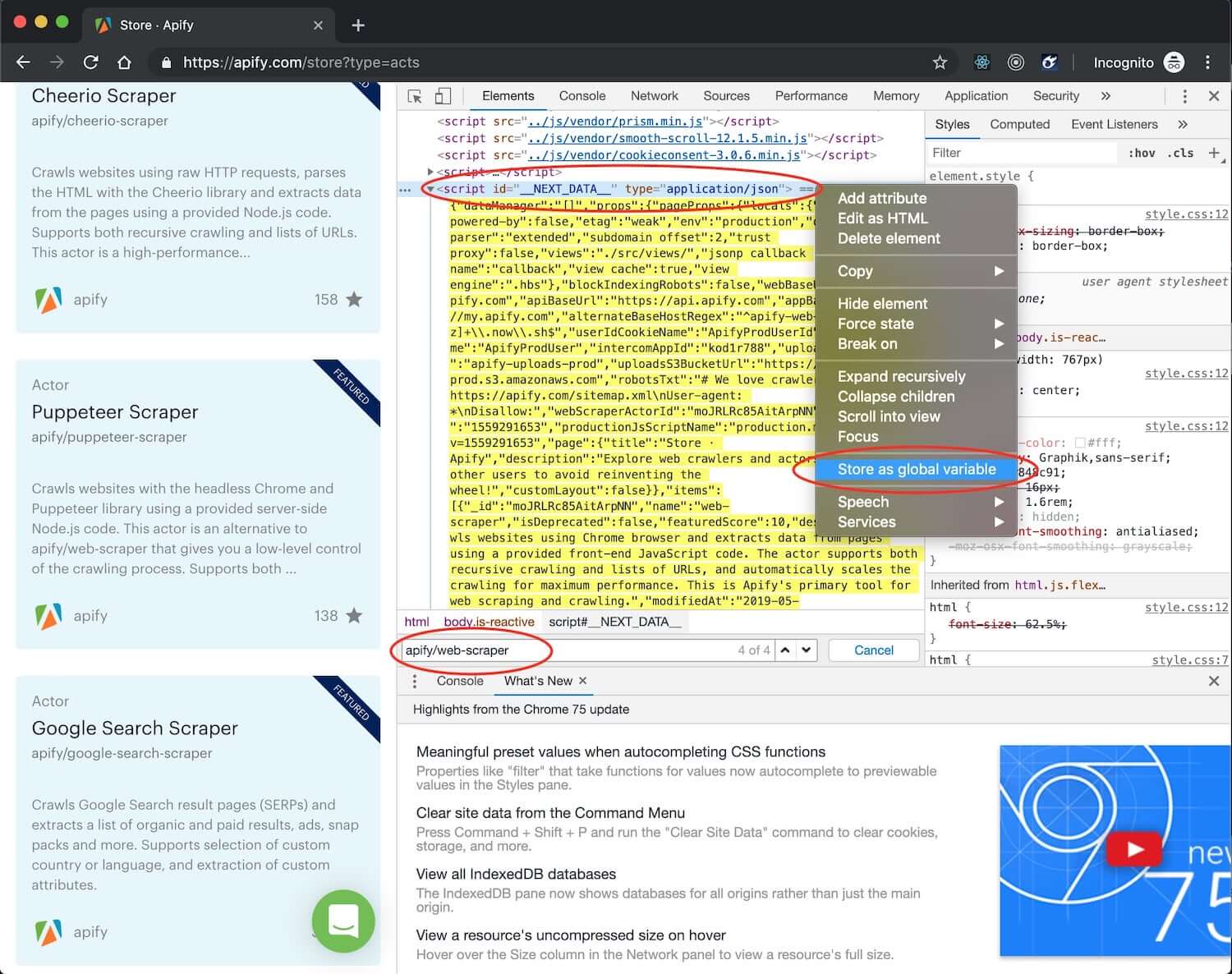Add a new style rule with plus
The image size is (1232, 974).
point(1214,153)
